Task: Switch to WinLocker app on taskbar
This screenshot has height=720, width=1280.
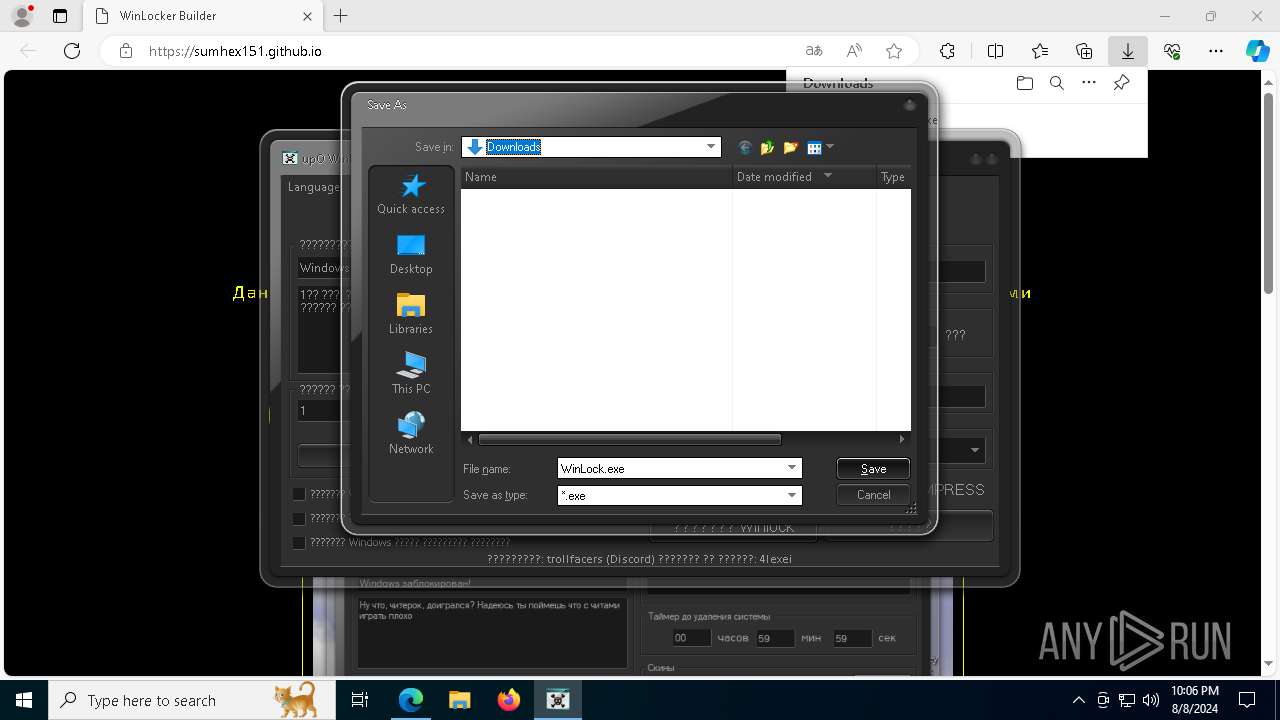Action: tap(557, 700)
